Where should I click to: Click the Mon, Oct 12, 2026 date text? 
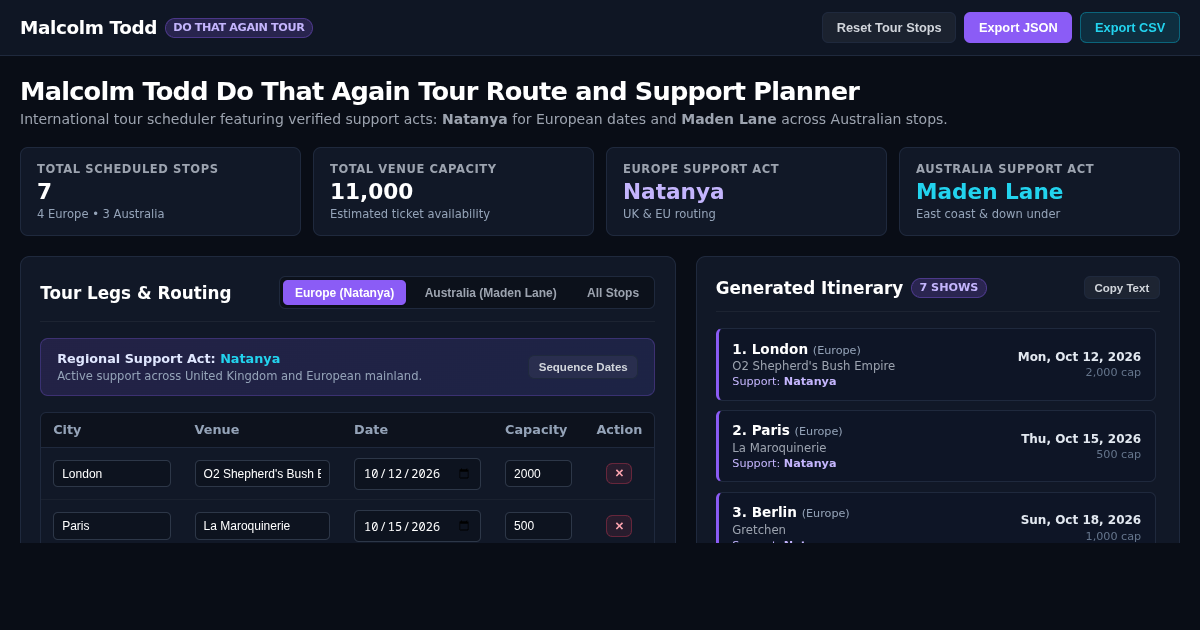(1079, 357)
